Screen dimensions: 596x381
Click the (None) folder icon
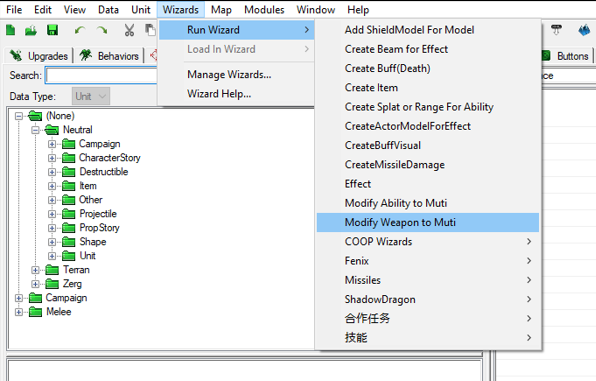tap(35, 116)
